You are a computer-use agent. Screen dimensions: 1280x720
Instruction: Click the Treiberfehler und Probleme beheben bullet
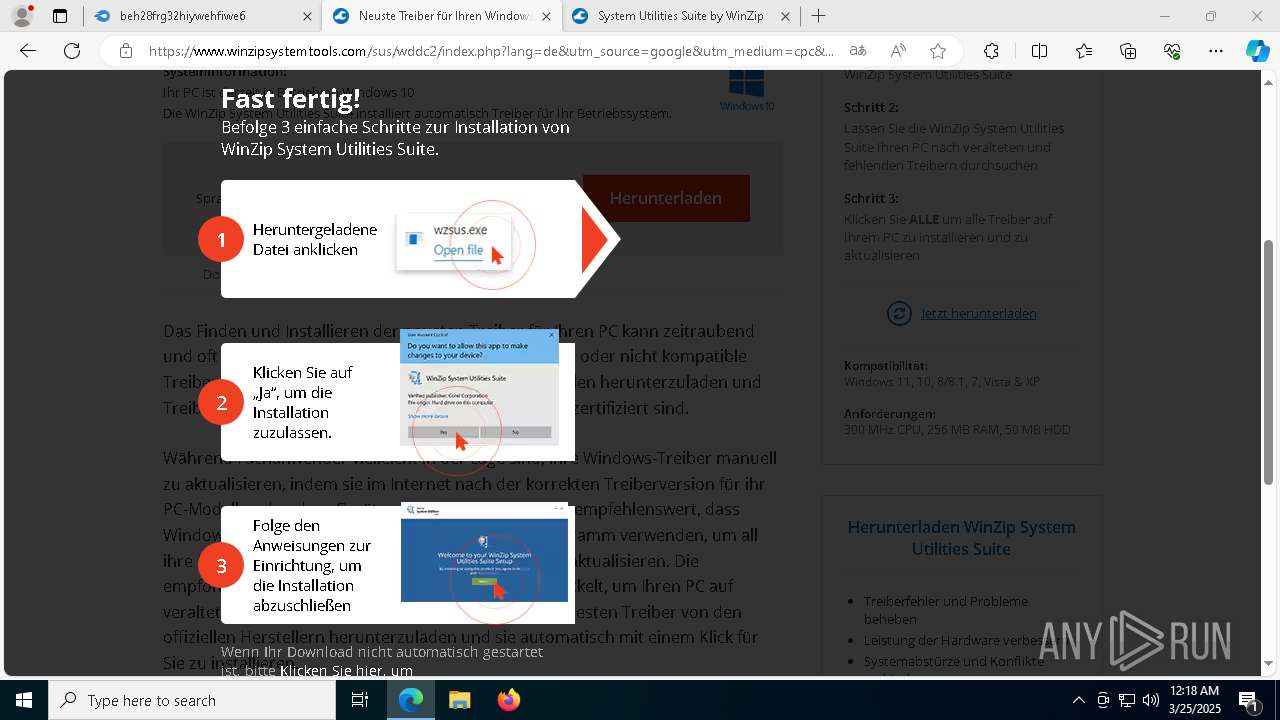(x=945, y=610)
